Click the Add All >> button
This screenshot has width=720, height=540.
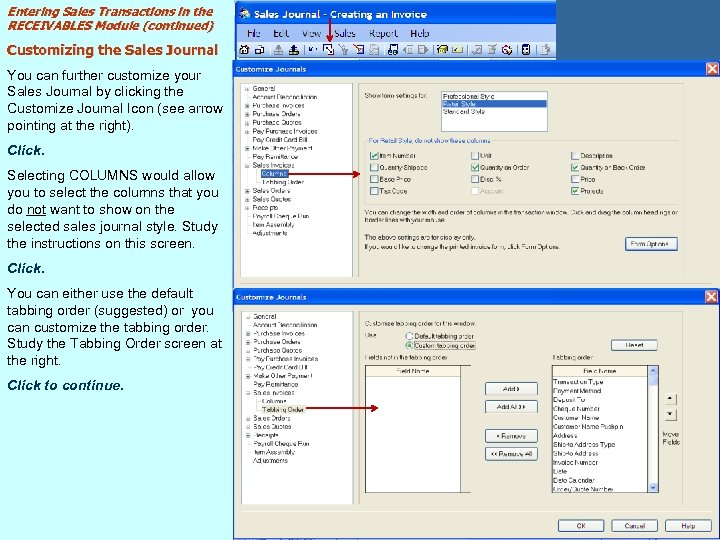click(x=511, y=406)
